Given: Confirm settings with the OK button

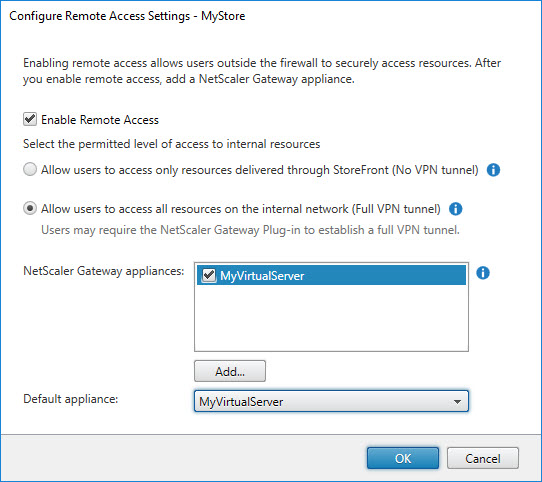Looking at the screenshot, I should click(x=403, y=458).
